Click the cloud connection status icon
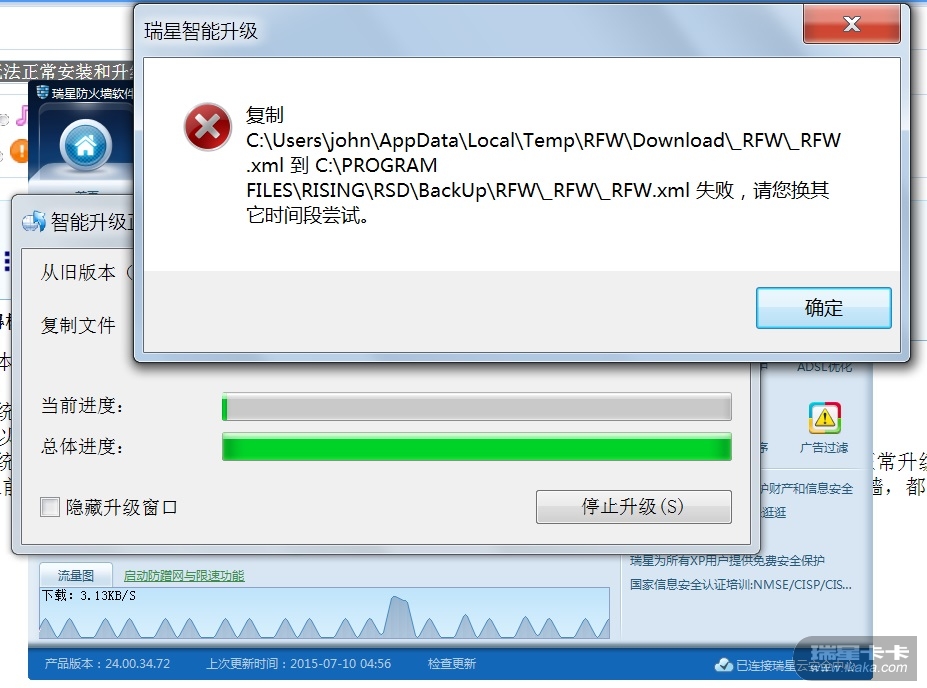 (x=724, y=665)
